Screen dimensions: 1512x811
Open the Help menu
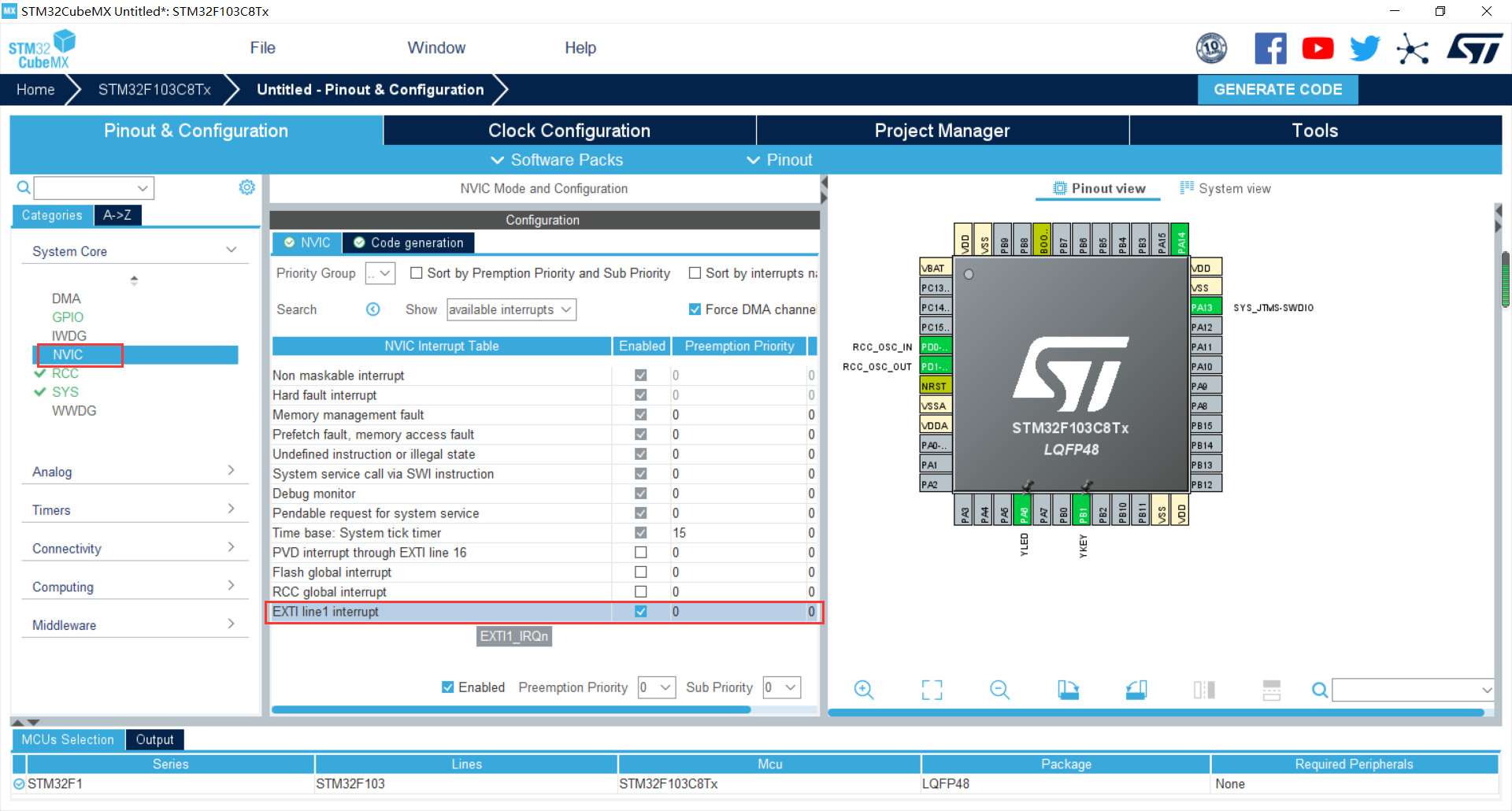(x=580, y=48)
